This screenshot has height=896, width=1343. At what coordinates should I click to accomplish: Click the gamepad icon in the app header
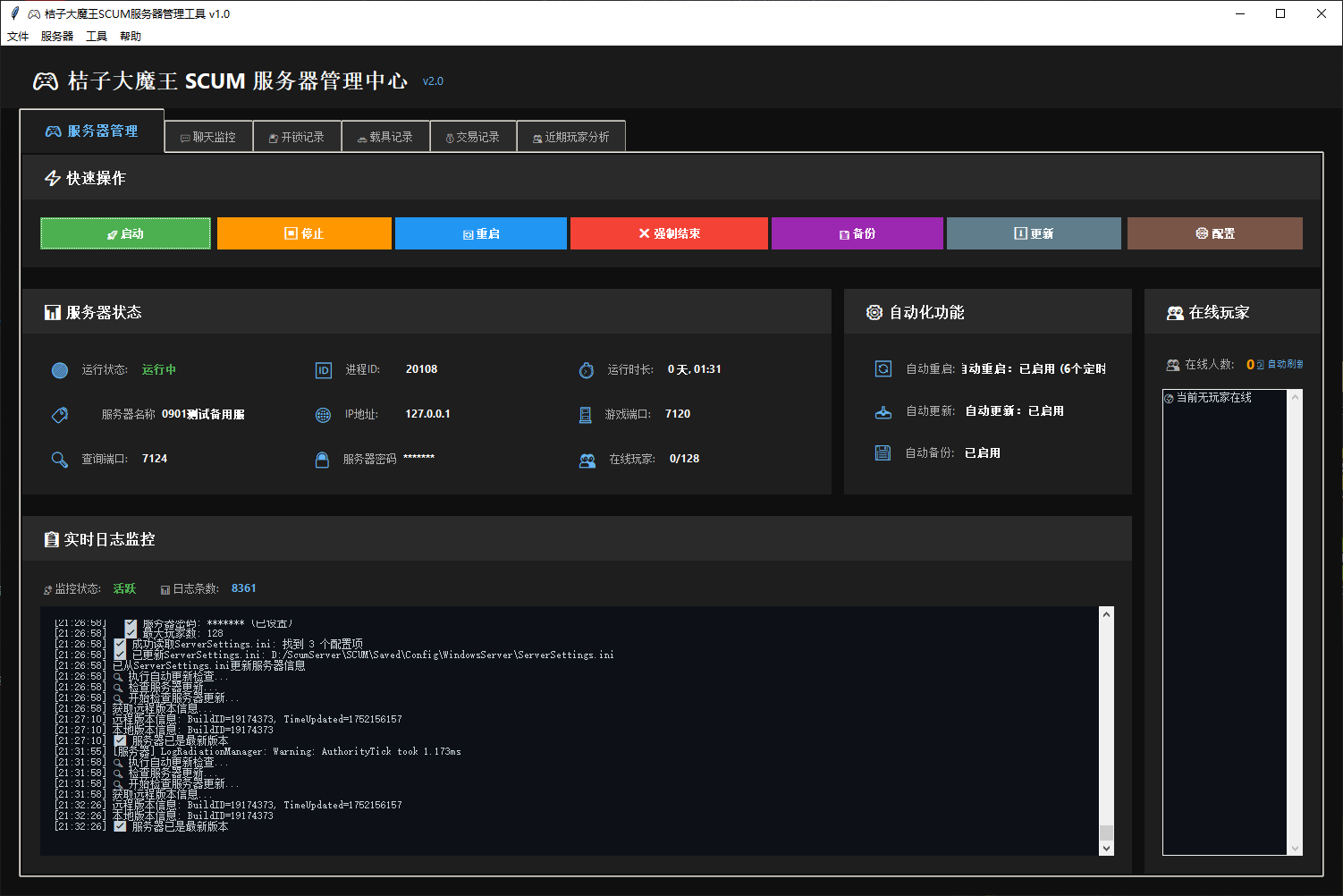click(45, 80)
